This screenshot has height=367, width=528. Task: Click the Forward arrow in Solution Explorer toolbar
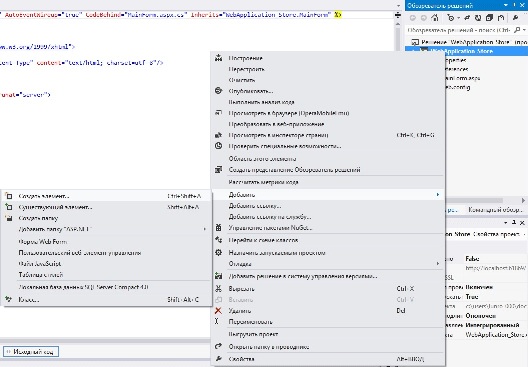coord(424,18)
